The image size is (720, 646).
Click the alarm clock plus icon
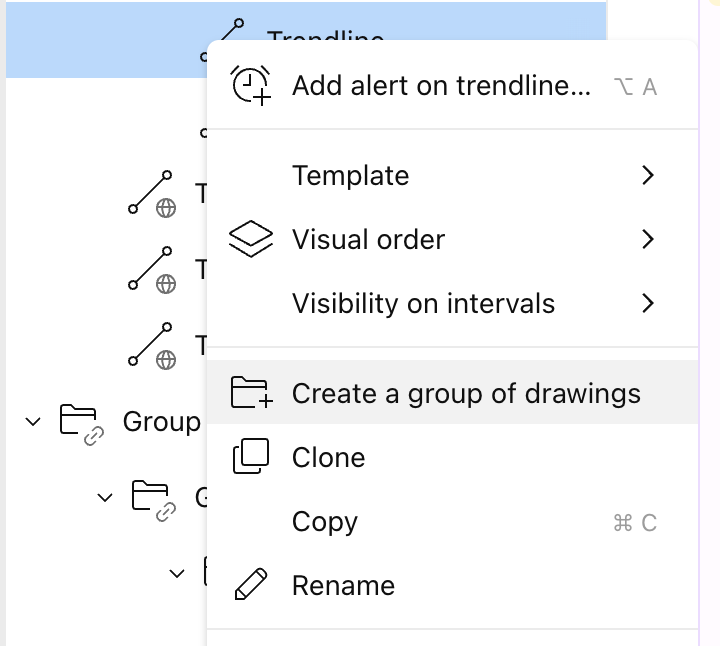click(251, 85)
